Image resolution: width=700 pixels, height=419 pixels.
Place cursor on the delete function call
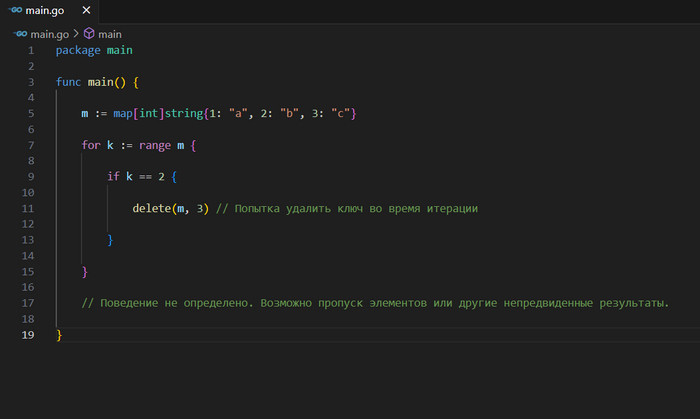tap(151, 209)
